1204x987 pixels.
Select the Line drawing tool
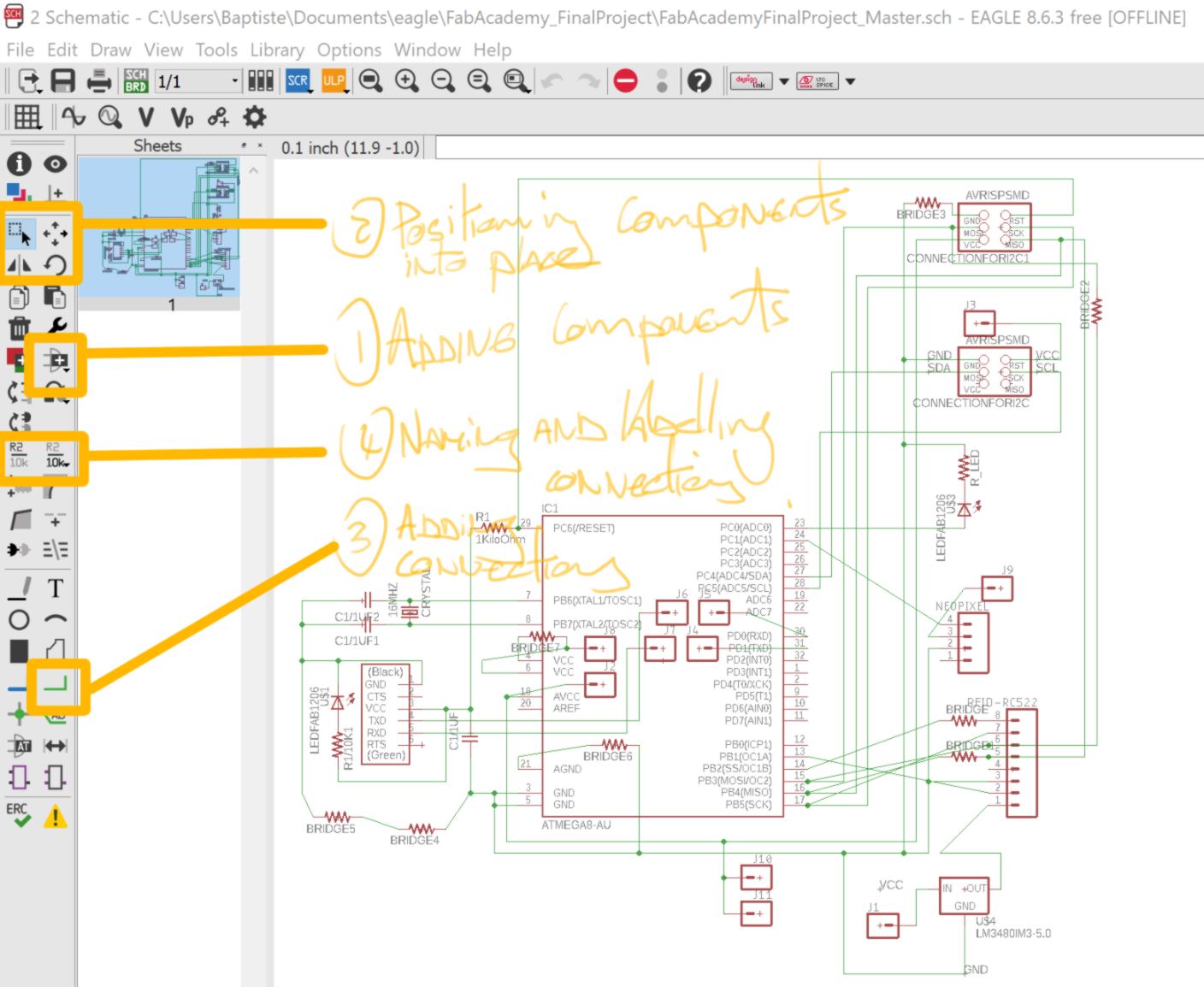[19, 588]
